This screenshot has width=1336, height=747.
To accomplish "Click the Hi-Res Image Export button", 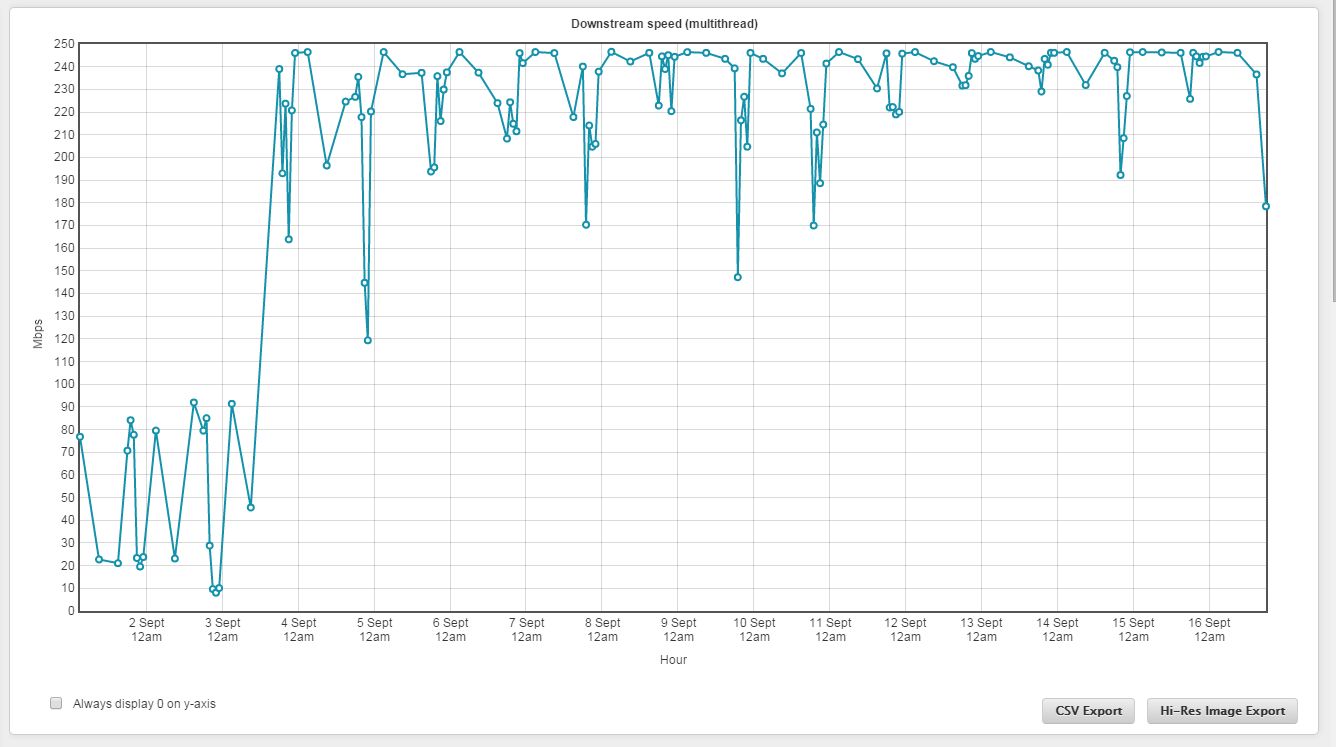I will click(x=1222, y=711).
